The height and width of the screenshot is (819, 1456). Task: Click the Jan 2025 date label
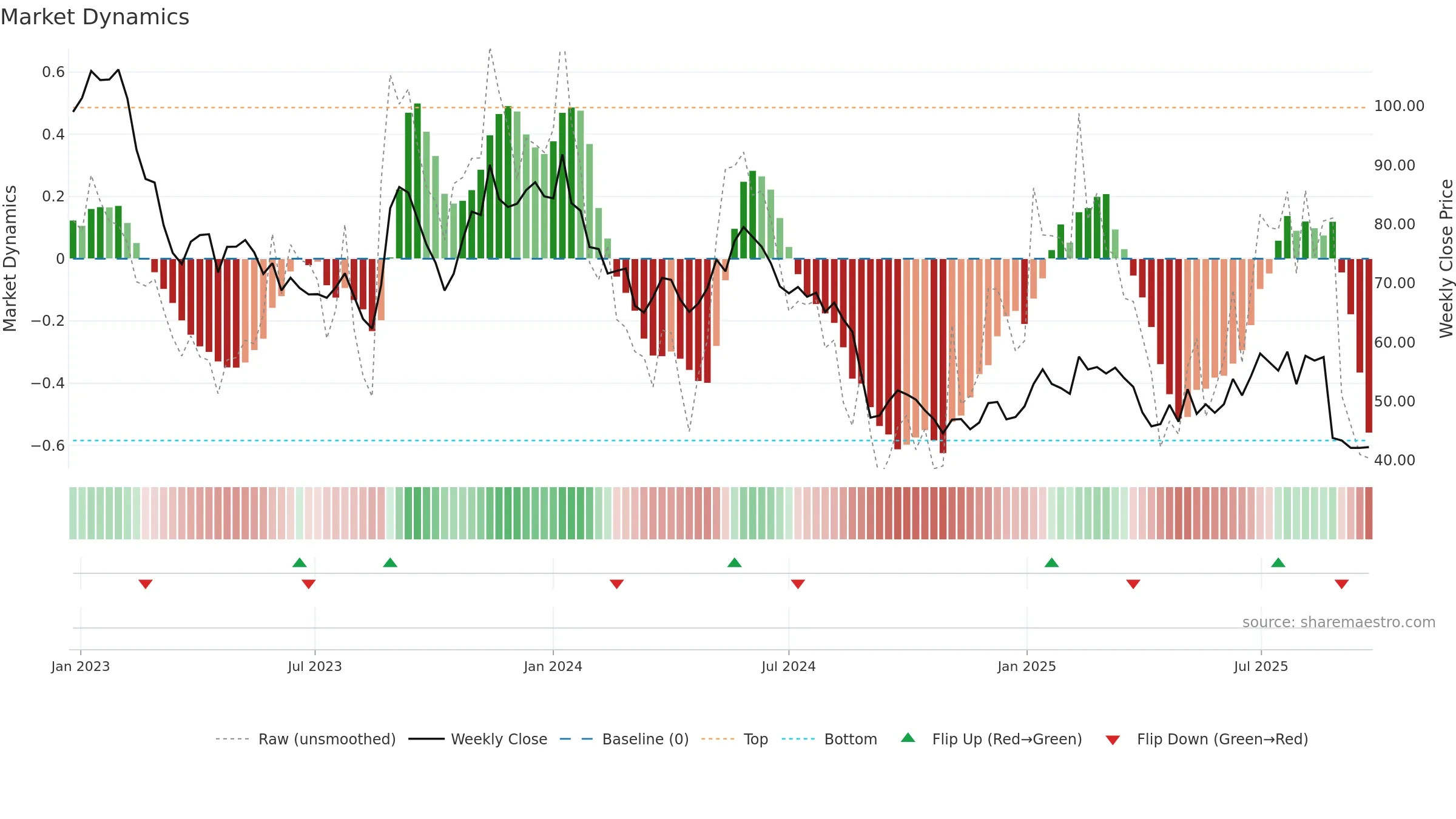[1027, 666]
